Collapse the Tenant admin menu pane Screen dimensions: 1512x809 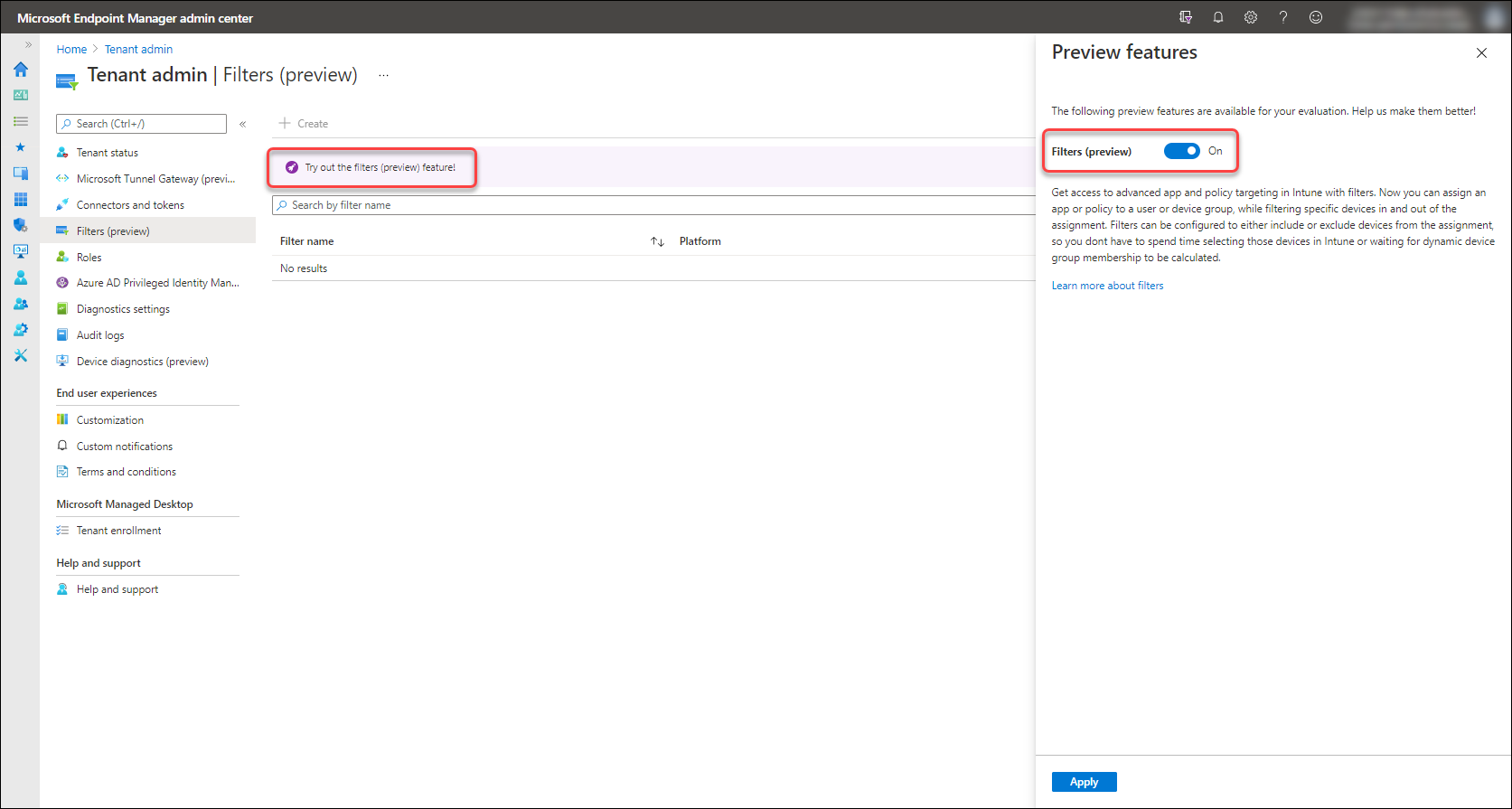coord(242,124)
